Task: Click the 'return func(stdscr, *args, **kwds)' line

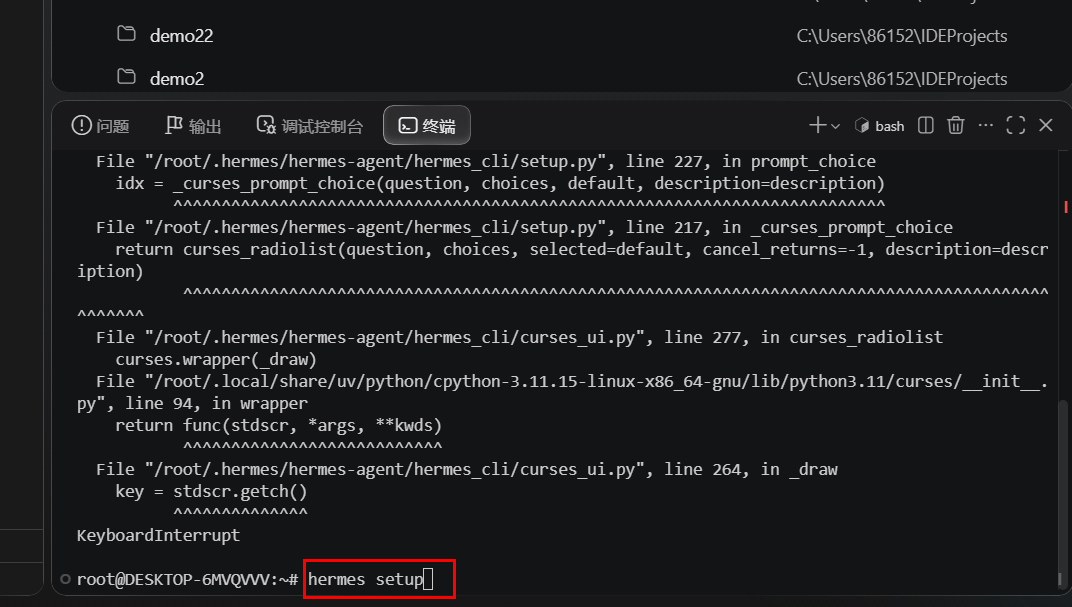Action: click(x=278, y=425)
